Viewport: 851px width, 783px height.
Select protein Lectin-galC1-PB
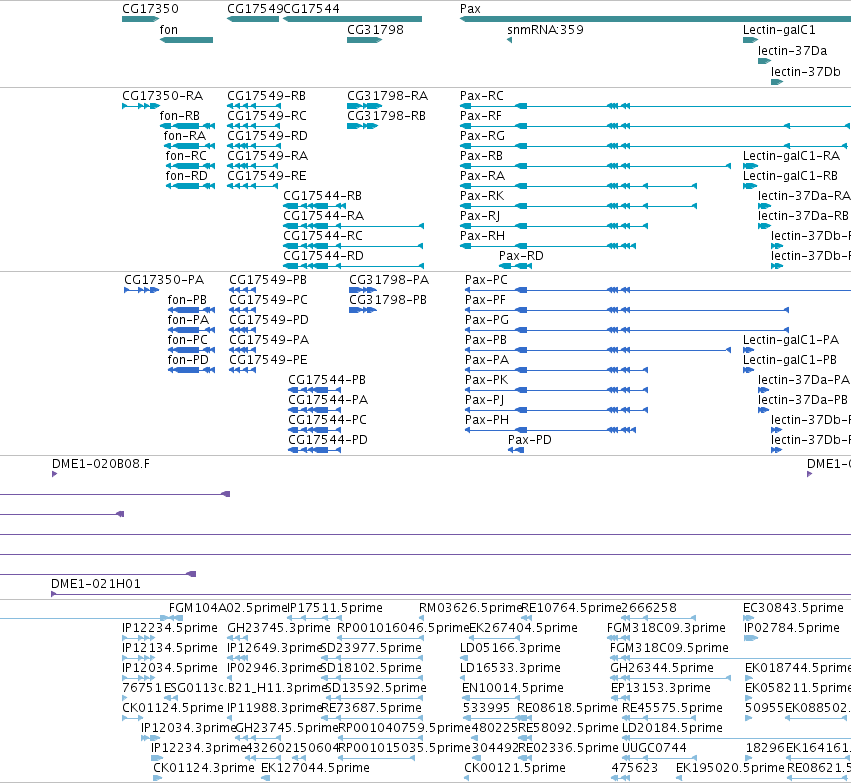[x=748, y=370]
